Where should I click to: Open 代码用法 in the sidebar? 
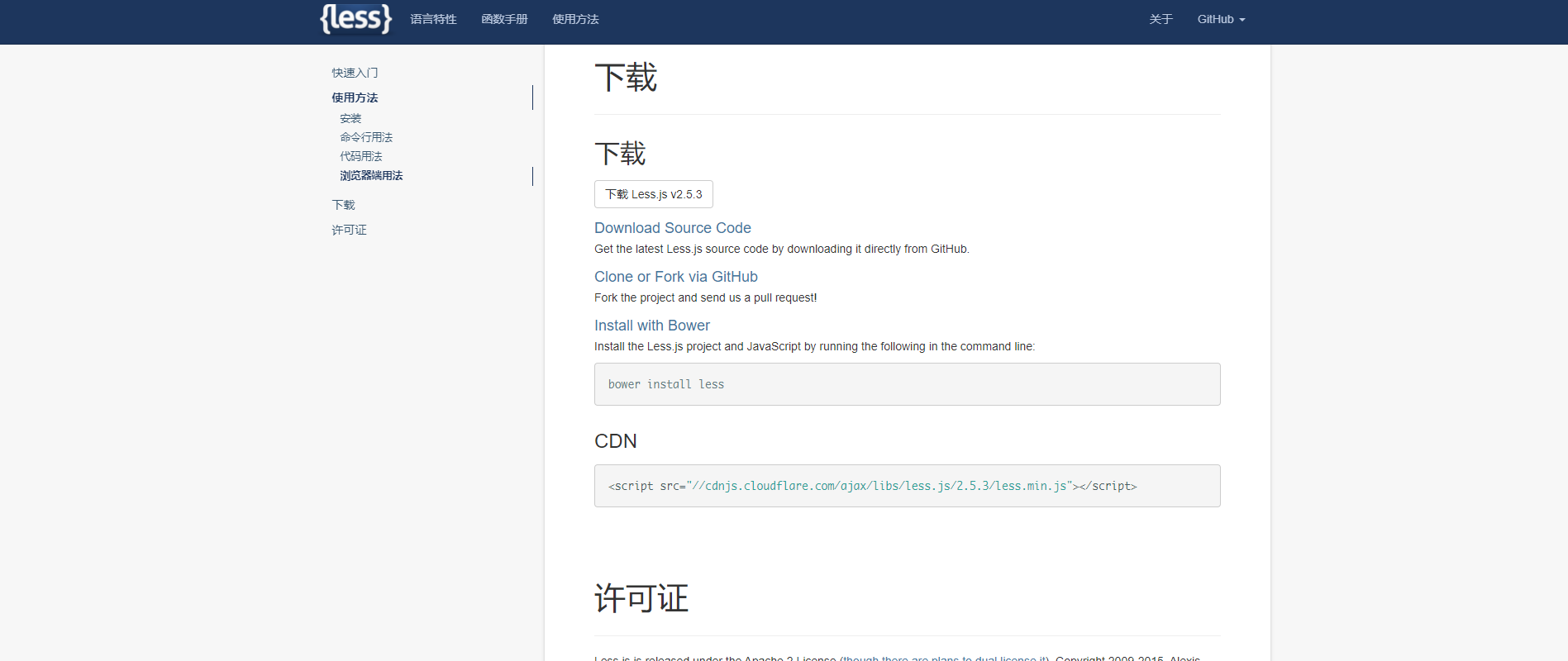click(361, 156)
